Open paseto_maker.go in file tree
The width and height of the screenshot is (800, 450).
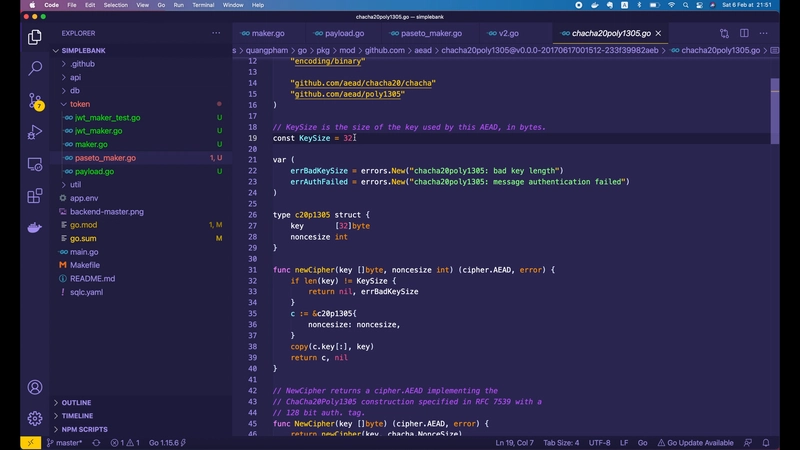click(105, 158)
